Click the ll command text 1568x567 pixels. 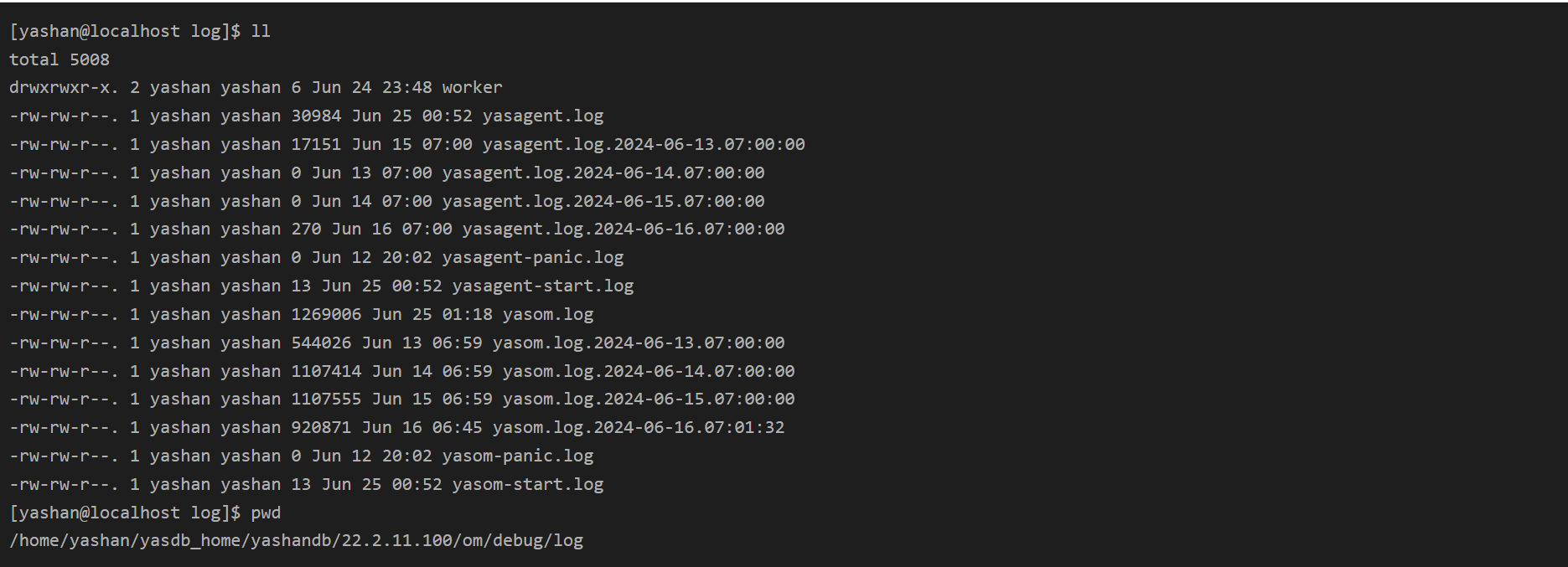point(261,32)
